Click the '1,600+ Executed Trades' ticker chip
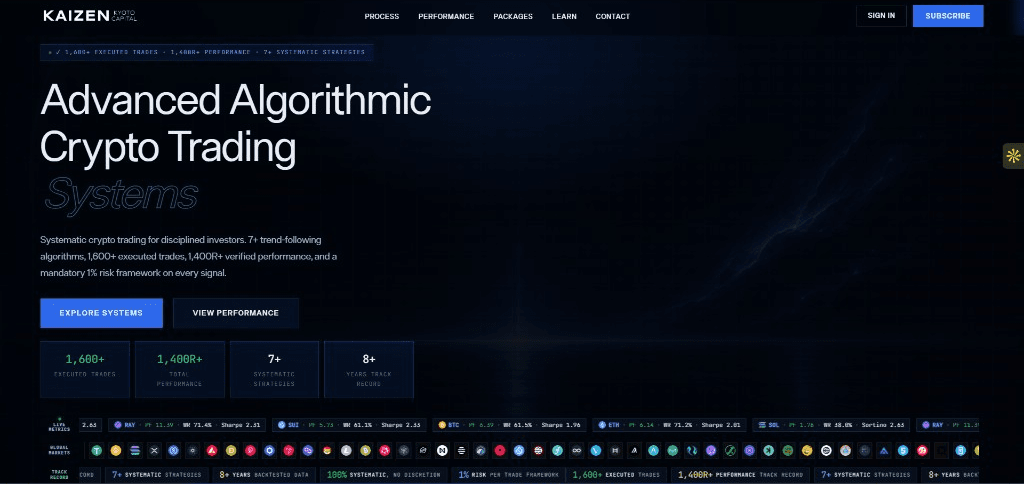This screenshot has width=1024, height=484. (616, 475)
